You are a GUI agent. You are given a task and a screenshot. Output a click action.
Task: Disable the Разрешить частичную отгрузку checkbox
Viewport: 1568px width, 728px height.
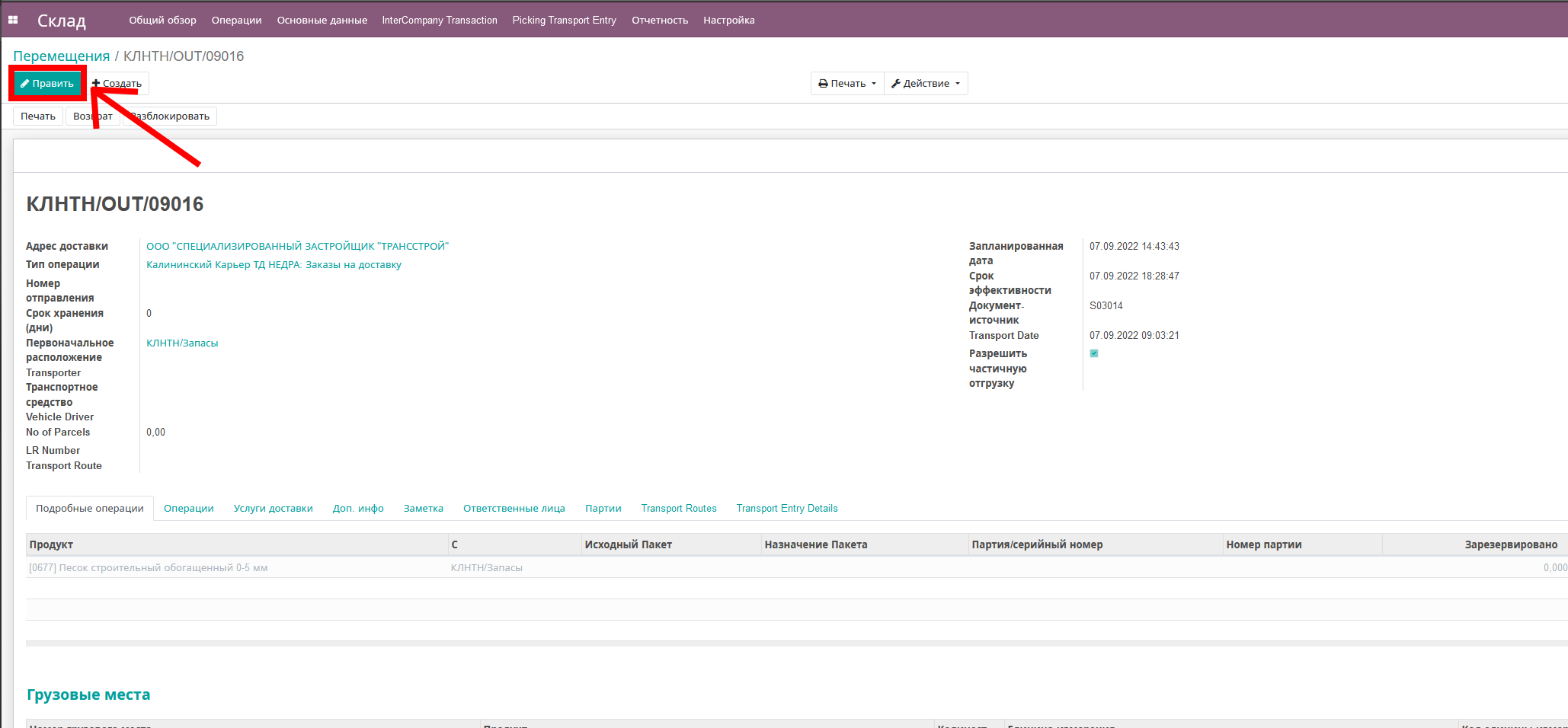[x=1094, y=353]
